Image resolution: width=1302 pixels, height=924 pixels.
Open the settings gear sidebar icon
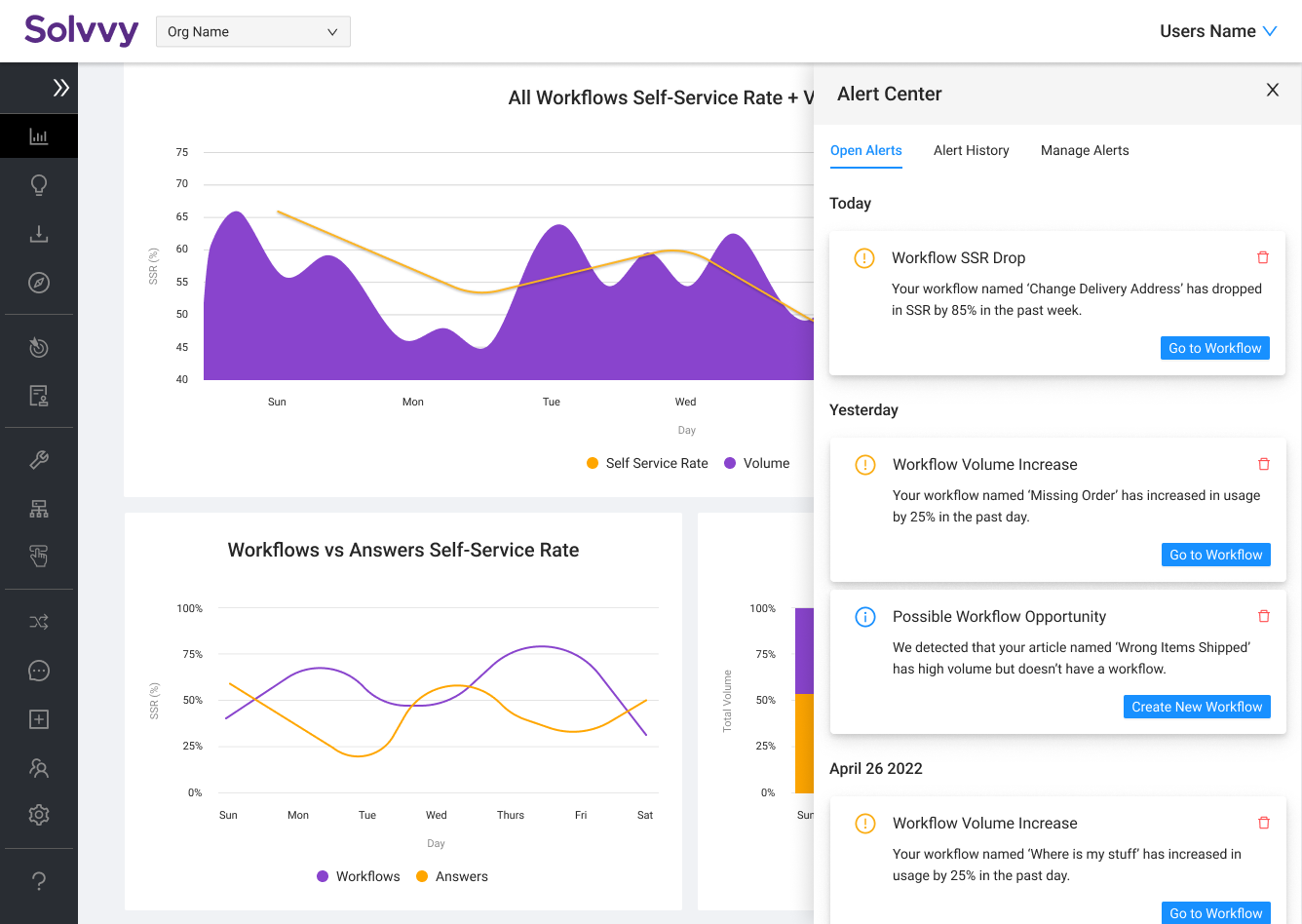pos(39,815)
